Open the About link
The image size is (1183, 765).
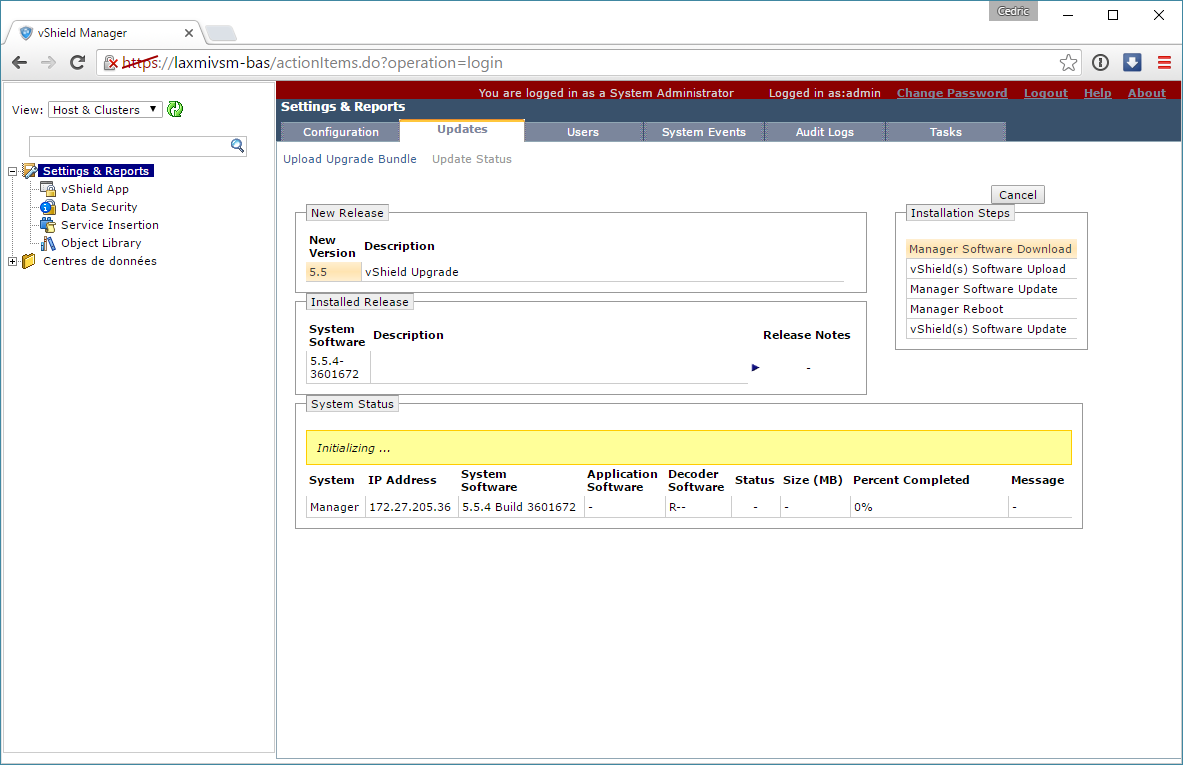[1147, 93]
